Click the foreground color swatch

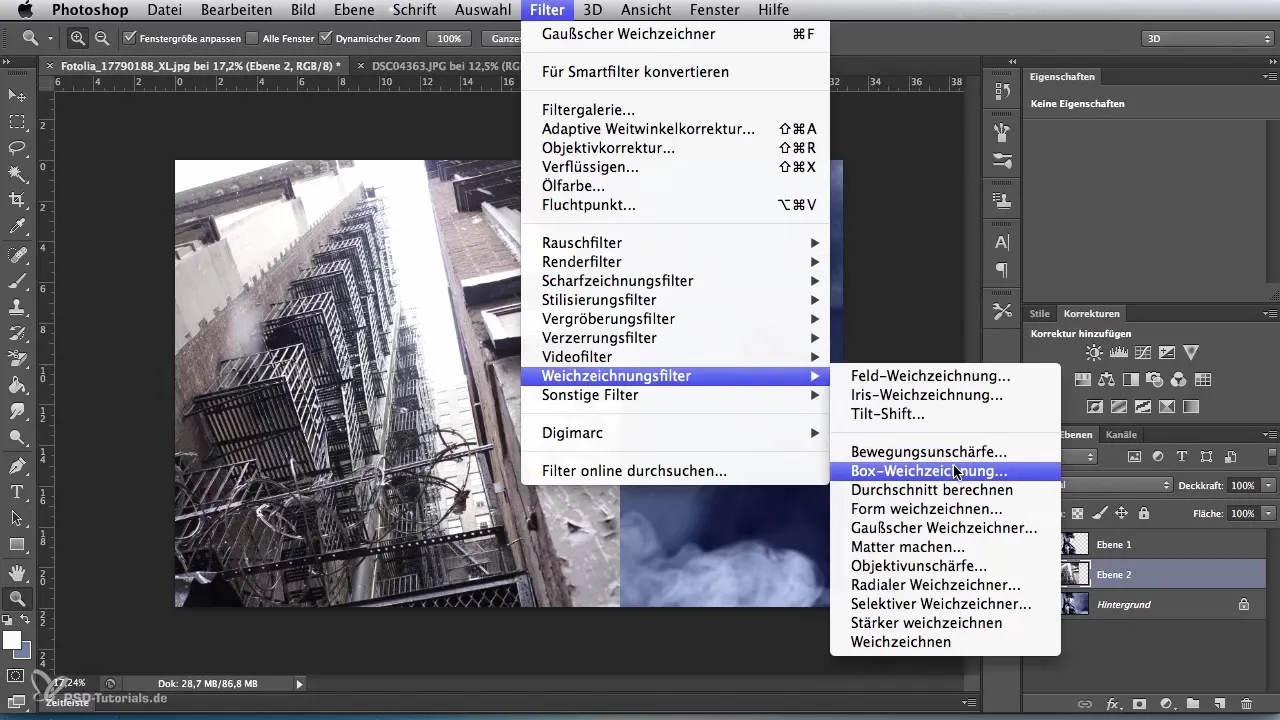(12, 640)
